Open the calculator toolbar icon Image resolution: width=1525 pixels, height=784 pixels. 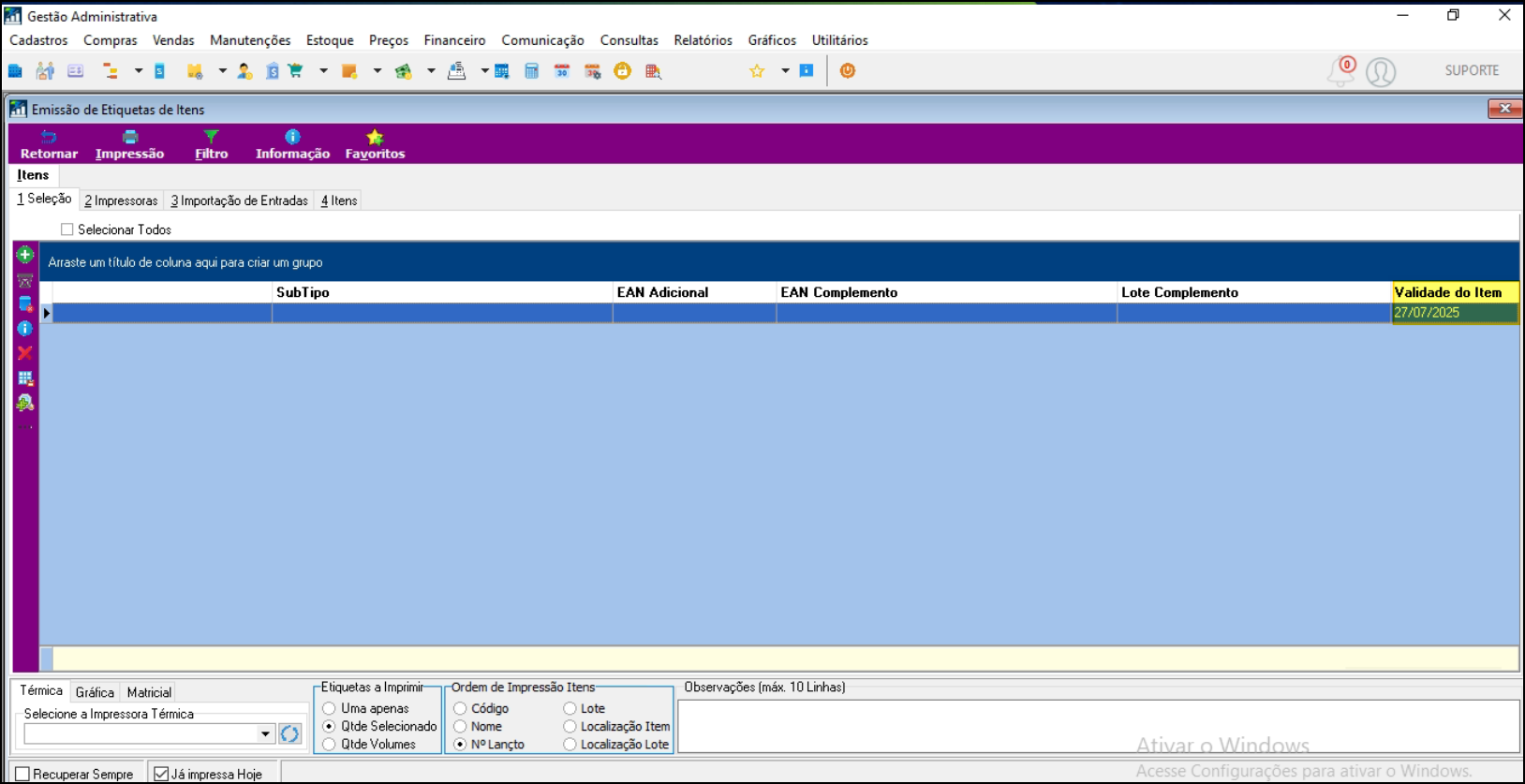pos(532,71)
